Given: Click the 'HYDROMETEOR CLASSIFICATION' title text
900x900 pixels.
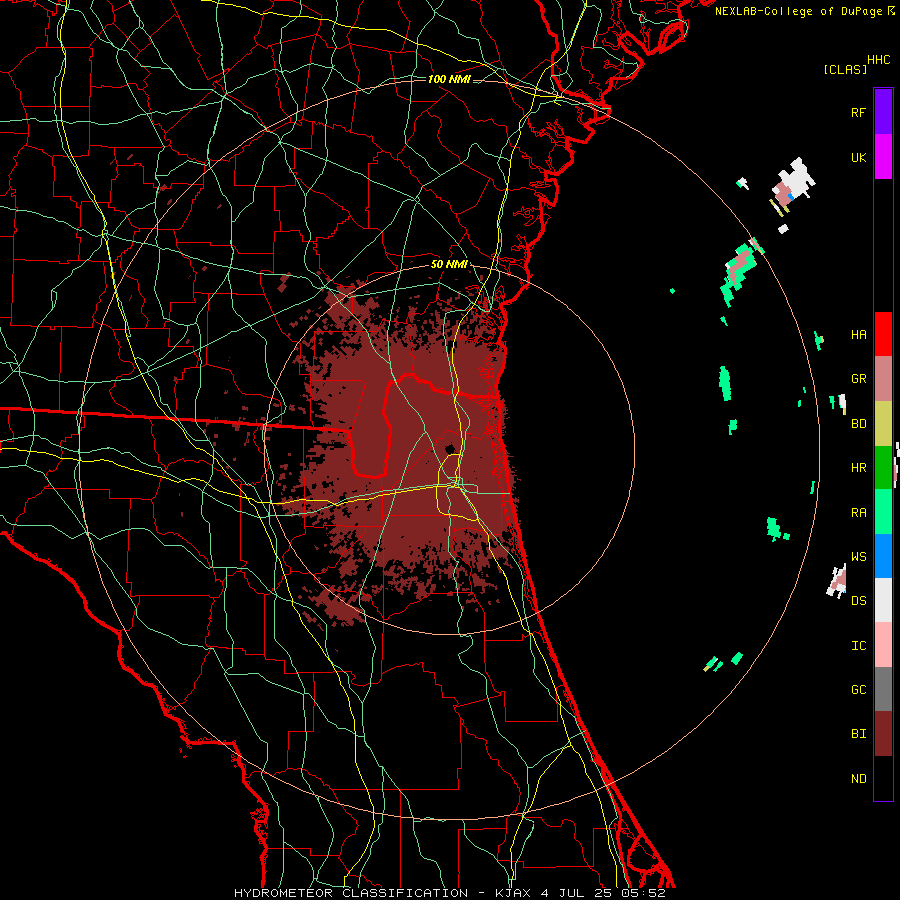Looking at the screenshot, I should (351, 893).
